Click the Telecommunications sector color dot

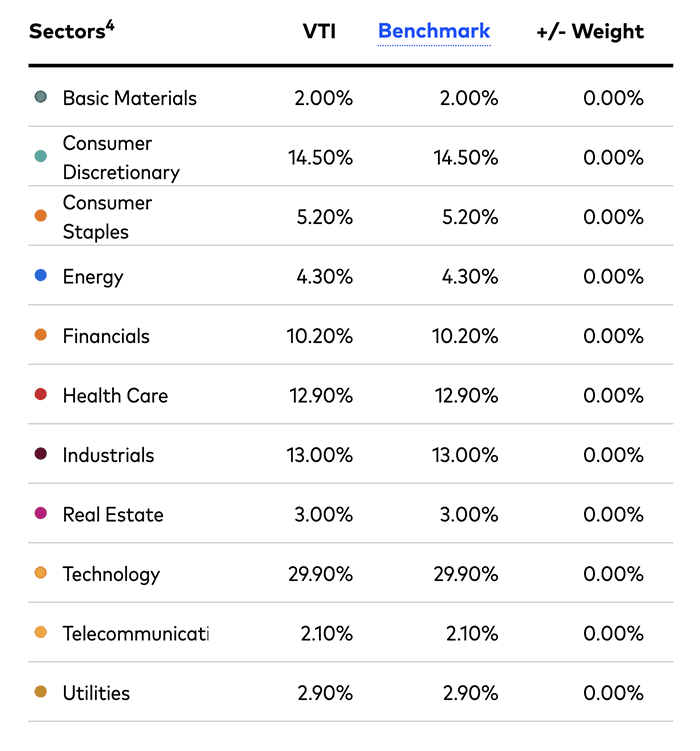pos(40,633)
